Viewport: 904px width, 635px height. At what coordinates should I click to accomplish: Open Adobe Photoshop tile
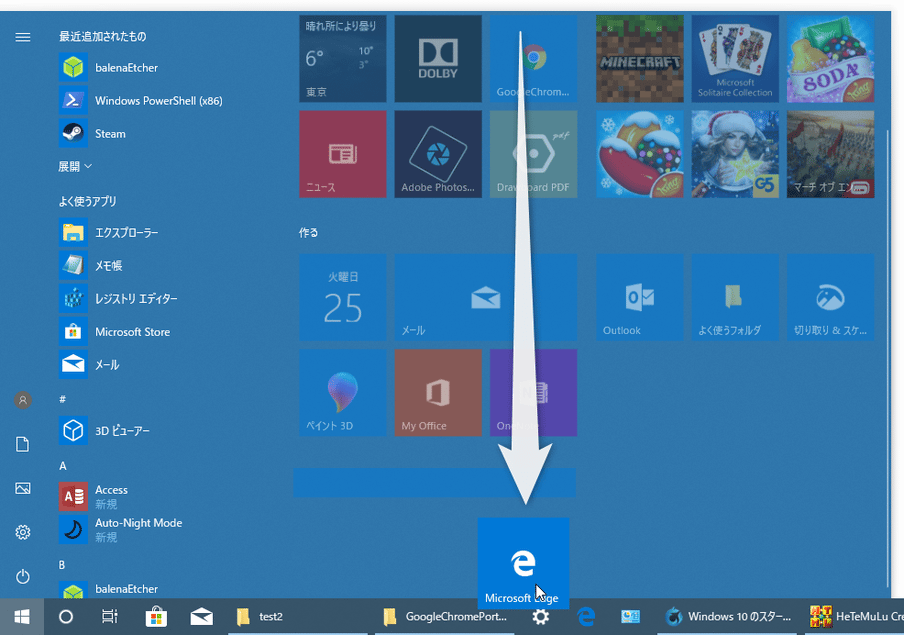pyautogui.click(x=438, y=155)
